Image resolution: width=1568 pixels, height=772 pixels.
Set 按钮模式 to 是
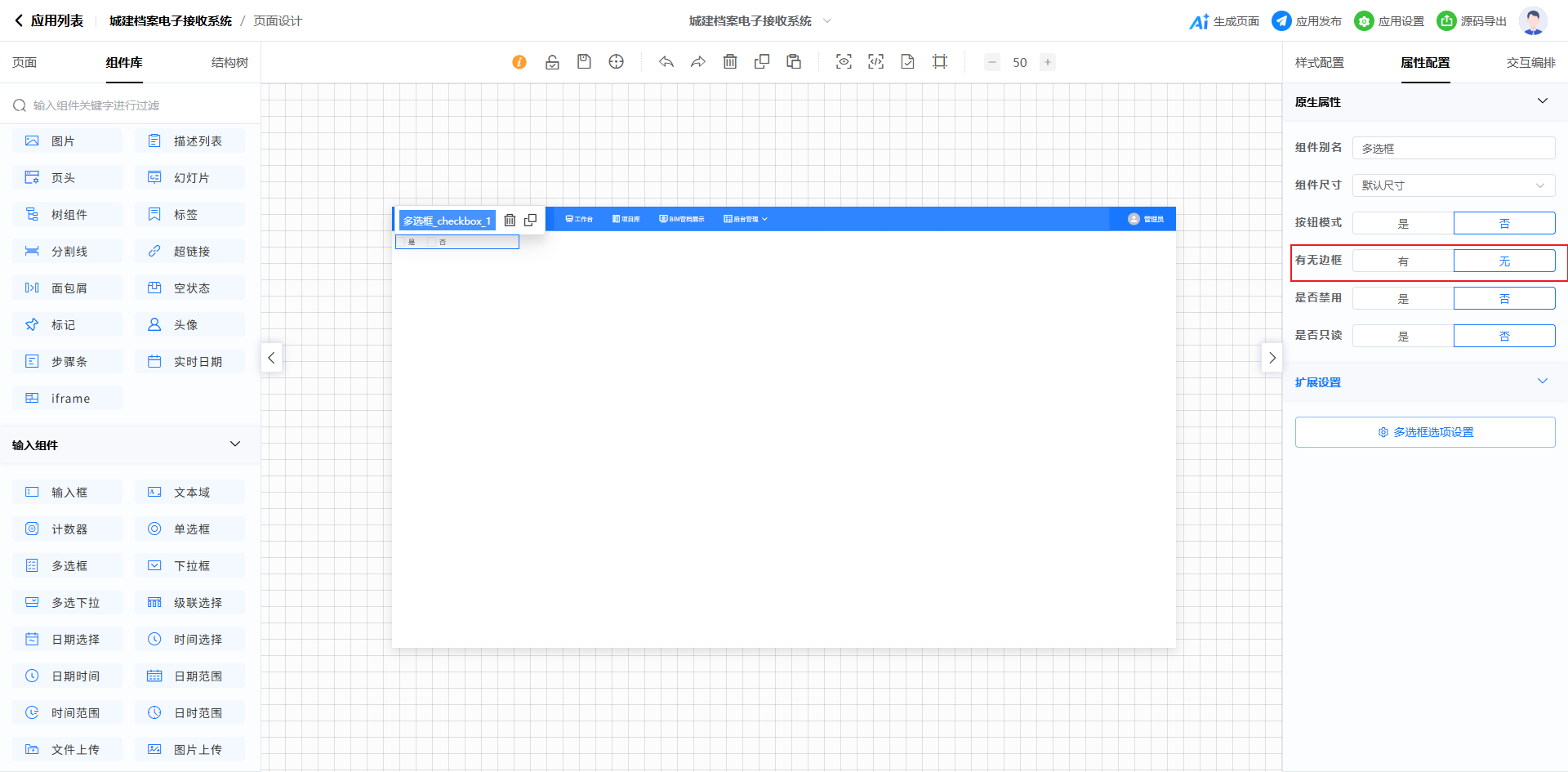[1402, 224]
